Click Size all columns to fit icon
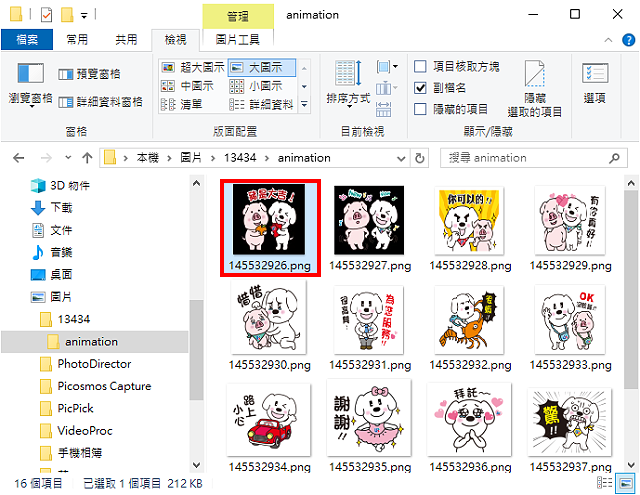The height and width of the screenshot is (495, 640). click(383, 109)
